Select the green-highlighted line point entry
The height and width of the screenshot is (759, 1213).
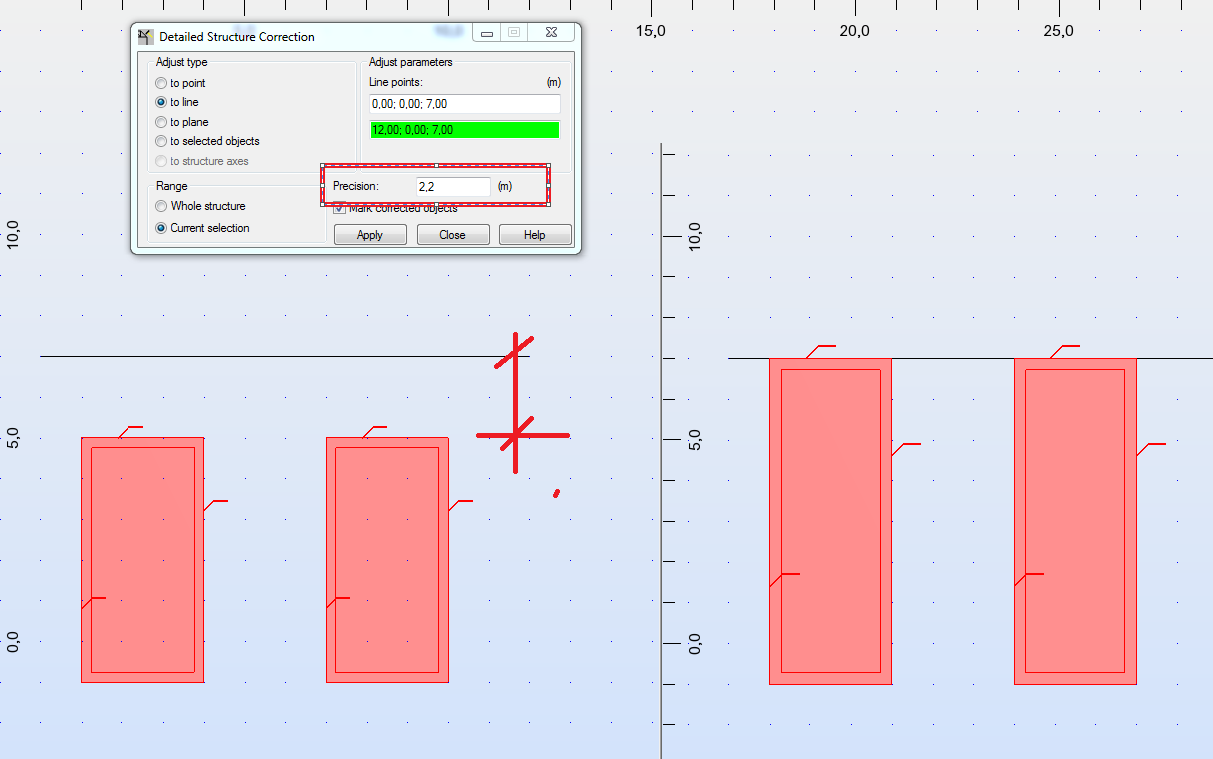pyautogui.click(x=464, y=129)
